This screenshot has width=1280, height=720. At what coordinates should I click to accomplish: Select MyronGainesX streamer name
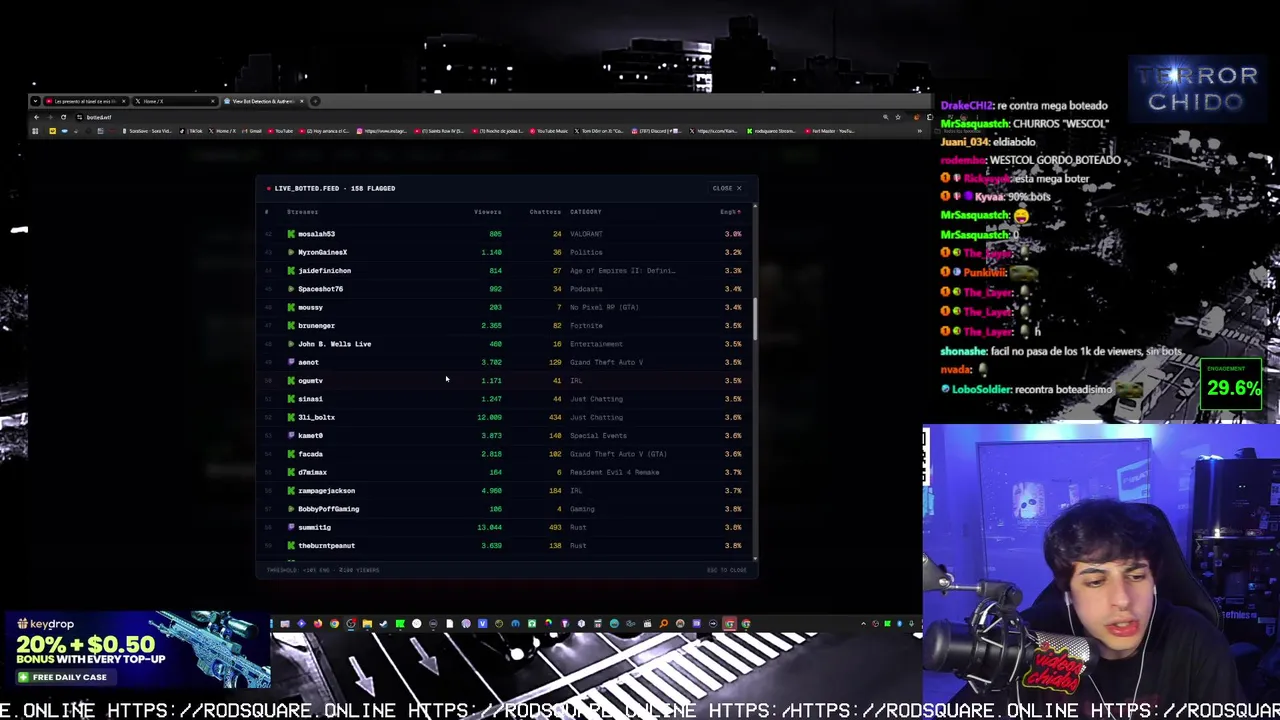(x=322, y=252)
